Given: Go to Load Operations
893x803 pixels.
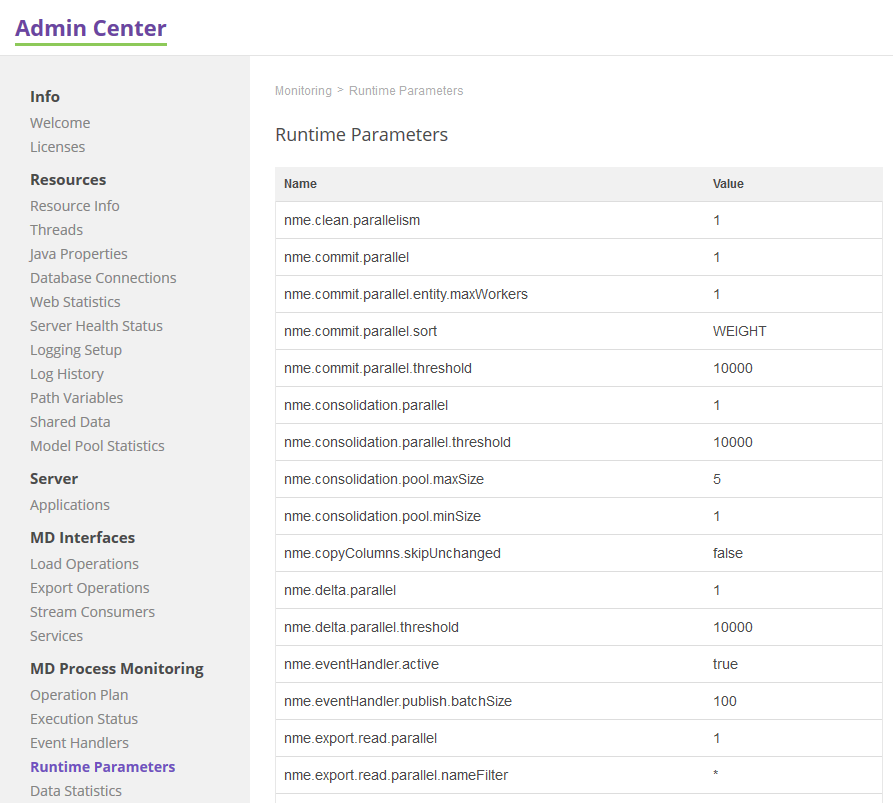Looking at the screenshot, I should (84, 564).
